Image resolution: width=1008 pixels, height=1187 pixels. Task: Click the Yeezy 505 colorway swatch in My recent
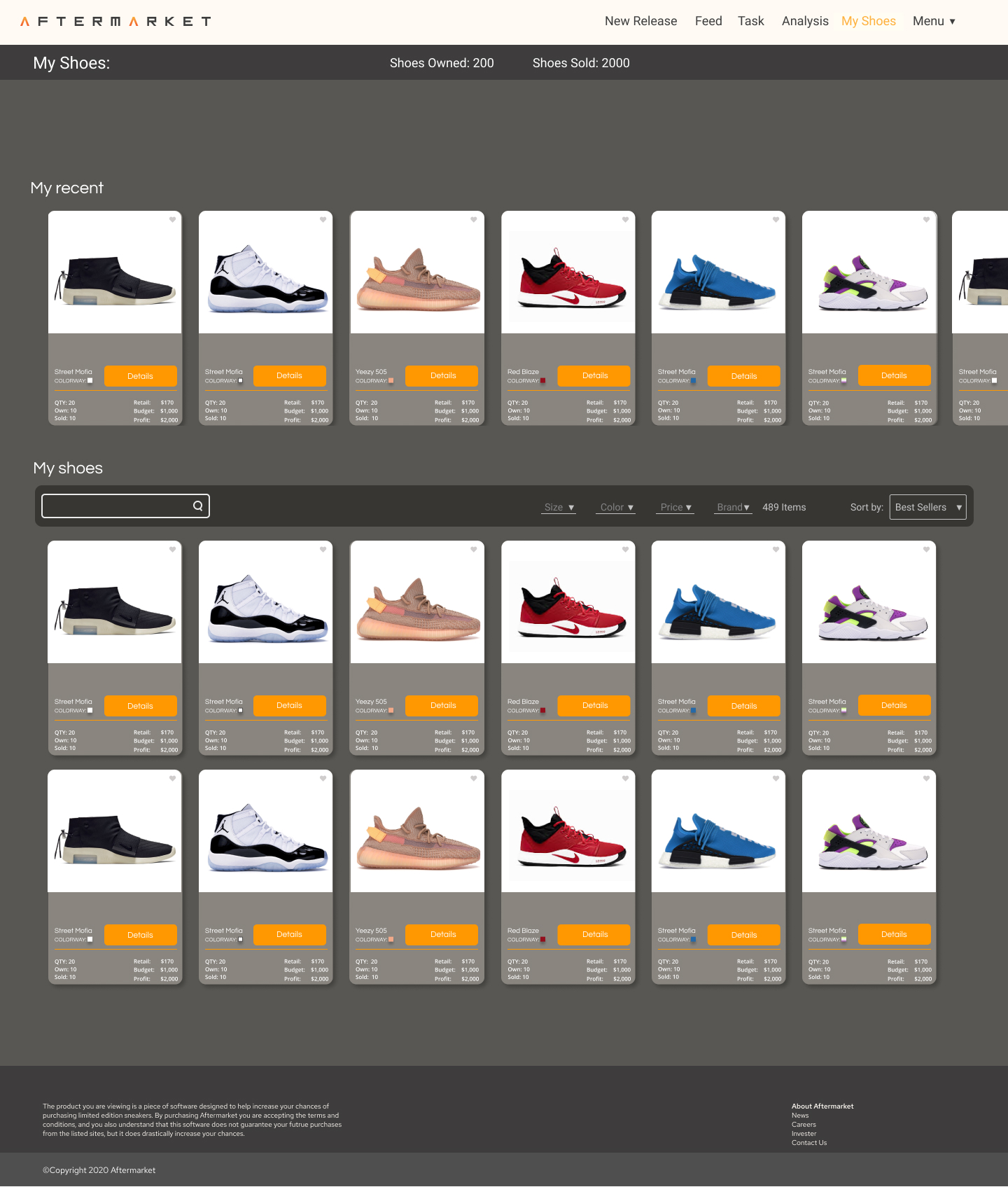[x=391, y=381]
